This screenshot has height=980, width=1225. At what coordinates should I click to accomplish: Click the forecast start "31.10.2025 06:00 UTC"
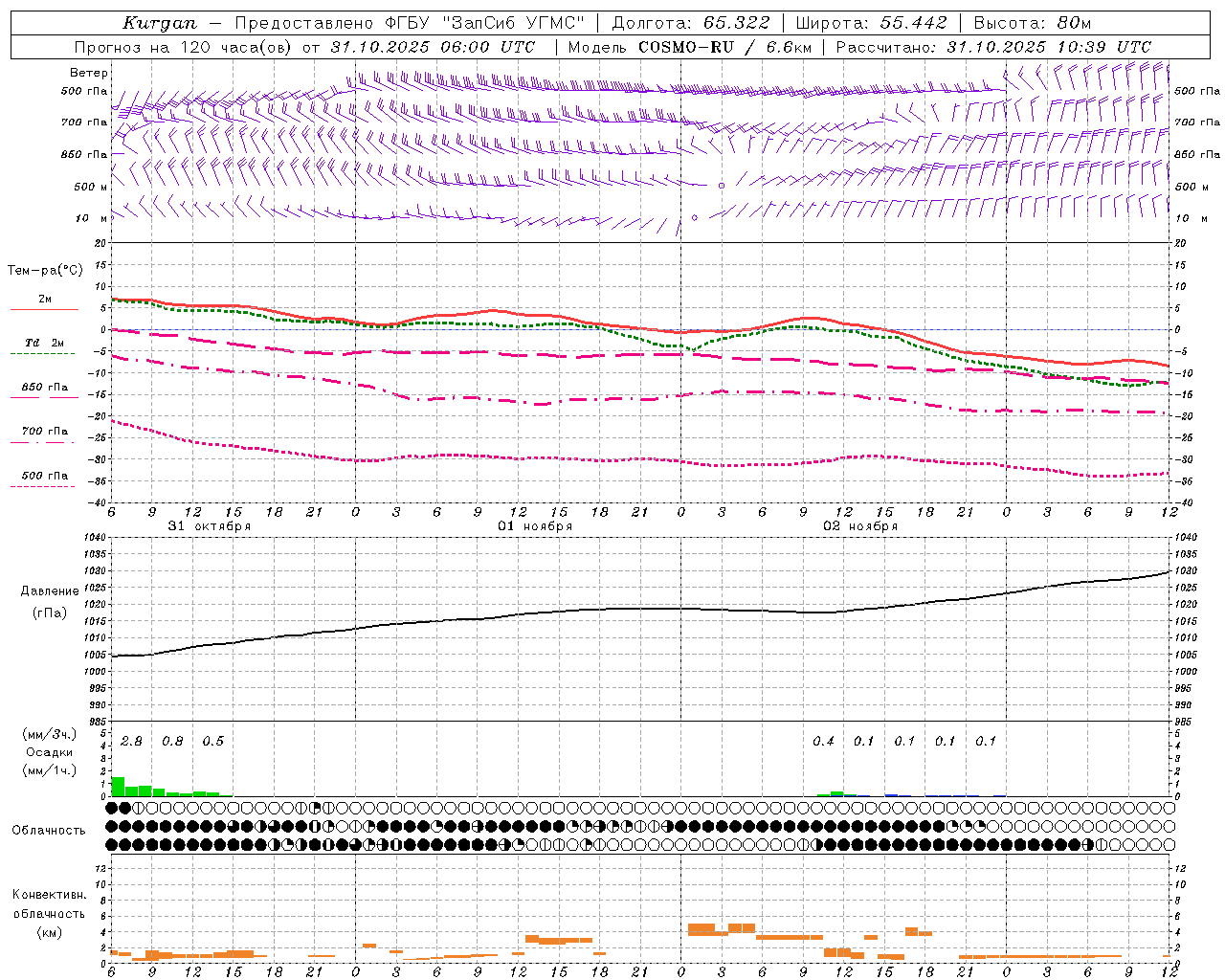click(x=434, y=47)
